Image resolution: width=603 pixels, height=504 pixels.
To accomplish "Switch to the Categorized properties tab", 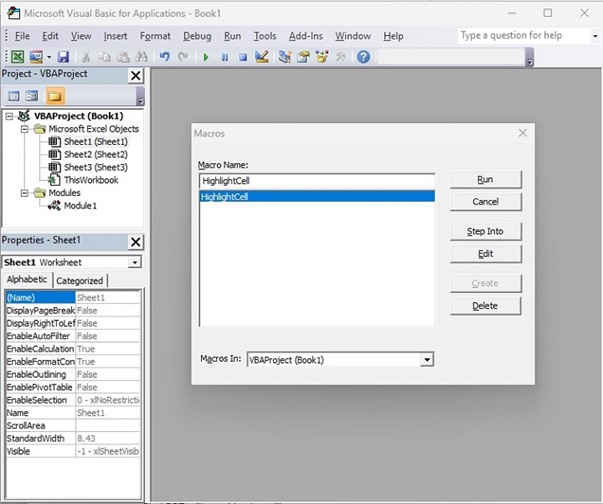I will [x=80, y=281].
